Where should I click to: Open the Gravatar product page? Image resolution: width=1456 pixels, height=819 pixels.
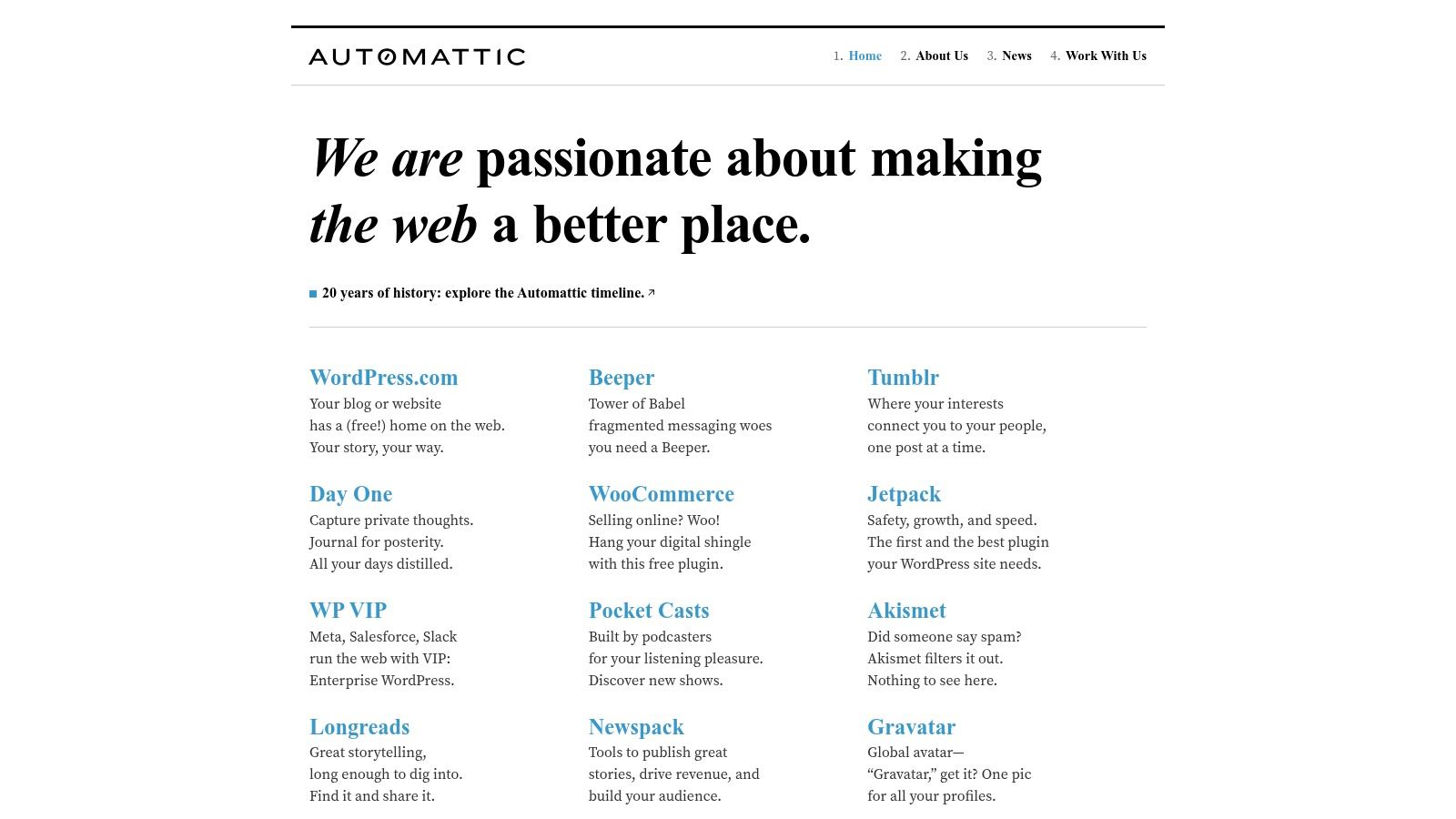[912, 727]
